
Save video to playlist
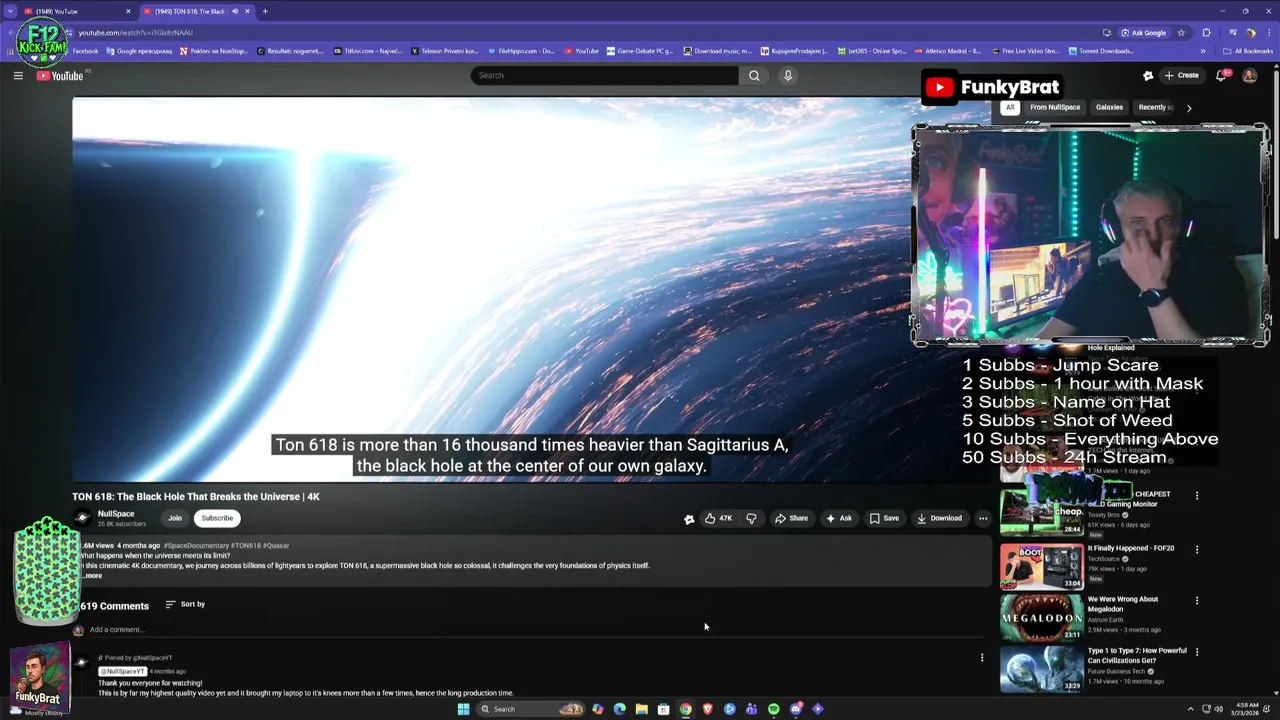point(884,518)
